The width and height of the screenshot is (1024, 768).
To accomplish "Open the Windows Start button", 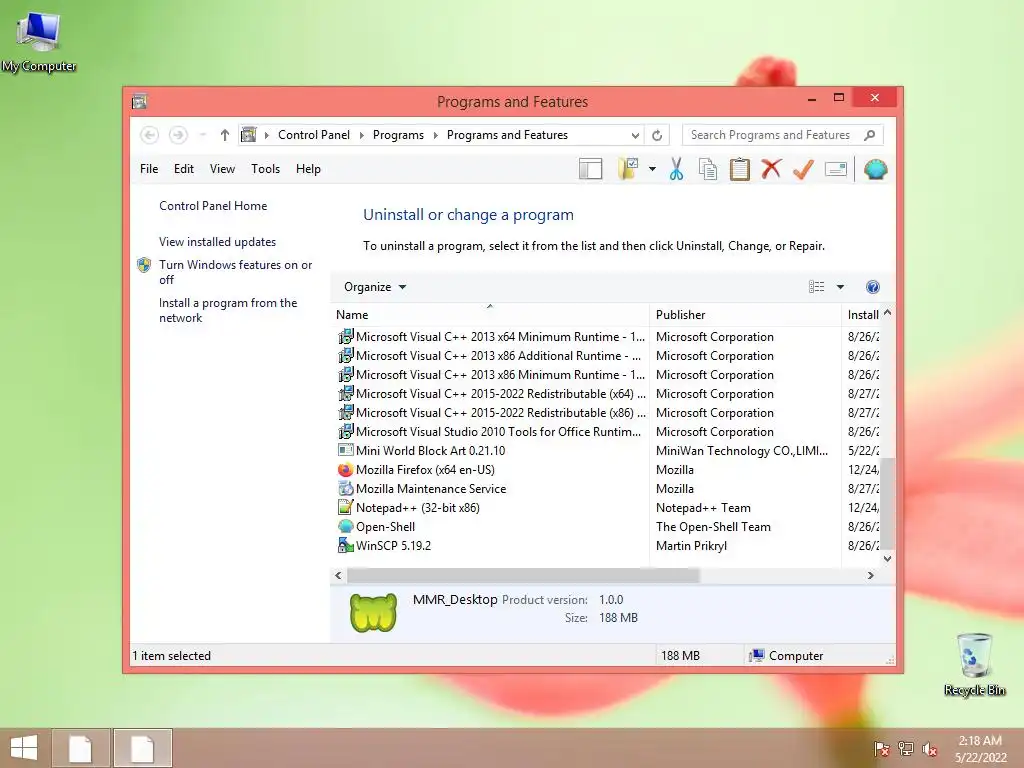I will click(x=24, y=748).
